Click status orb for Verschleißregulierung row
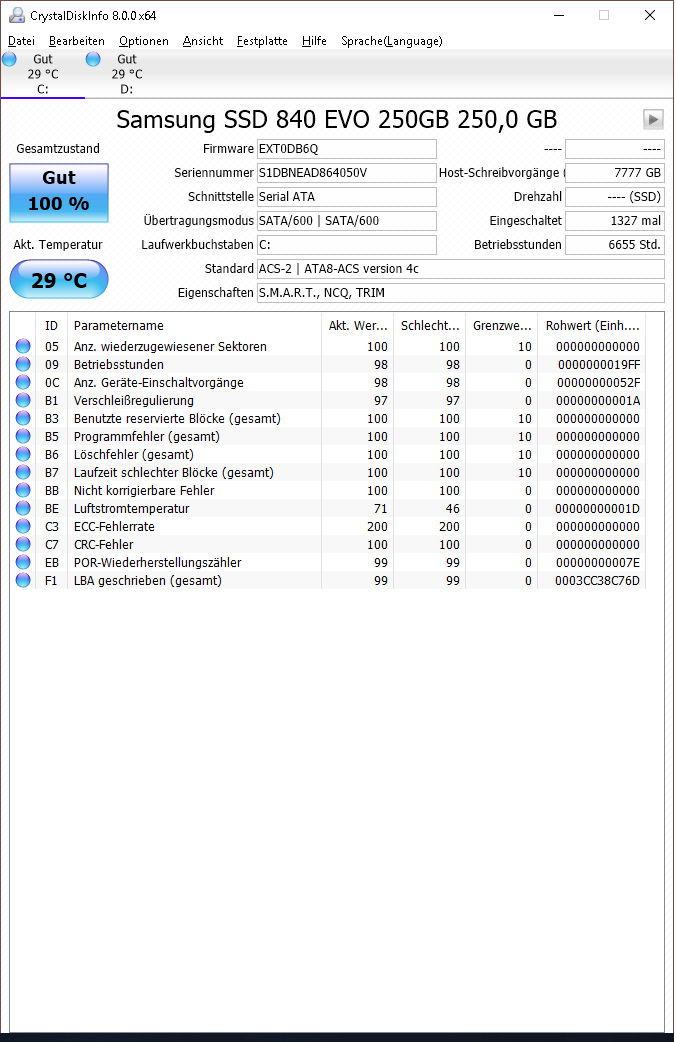 pyautogui.click(x=23, y=400)
